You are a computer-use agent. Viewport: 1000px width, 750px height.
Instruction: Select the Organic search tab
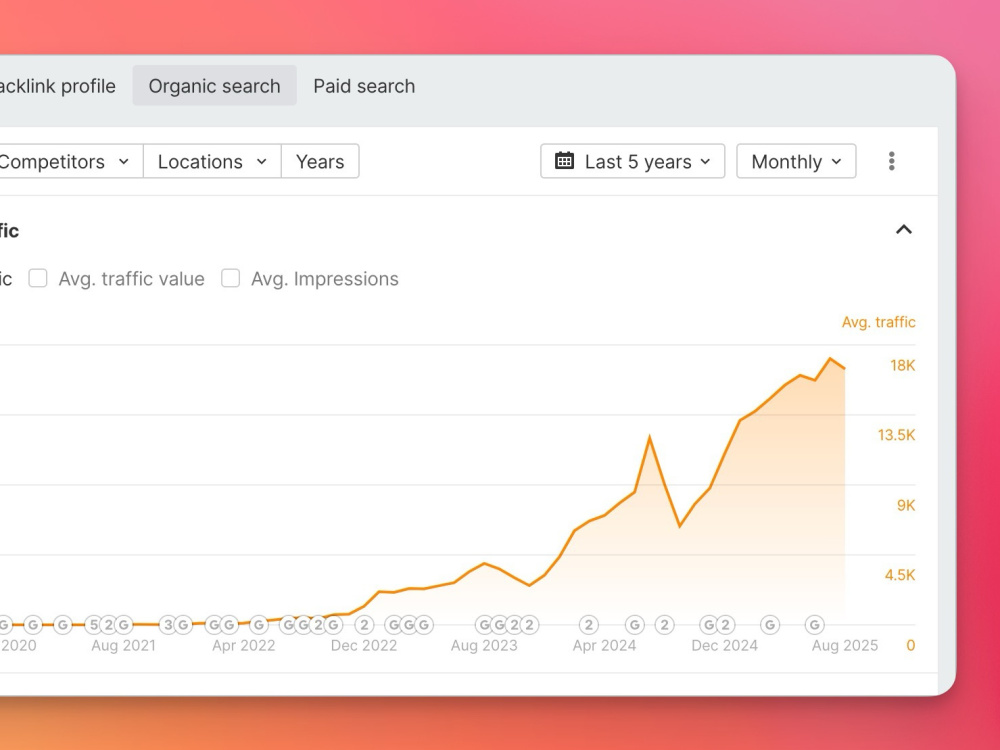pos(214,85)
